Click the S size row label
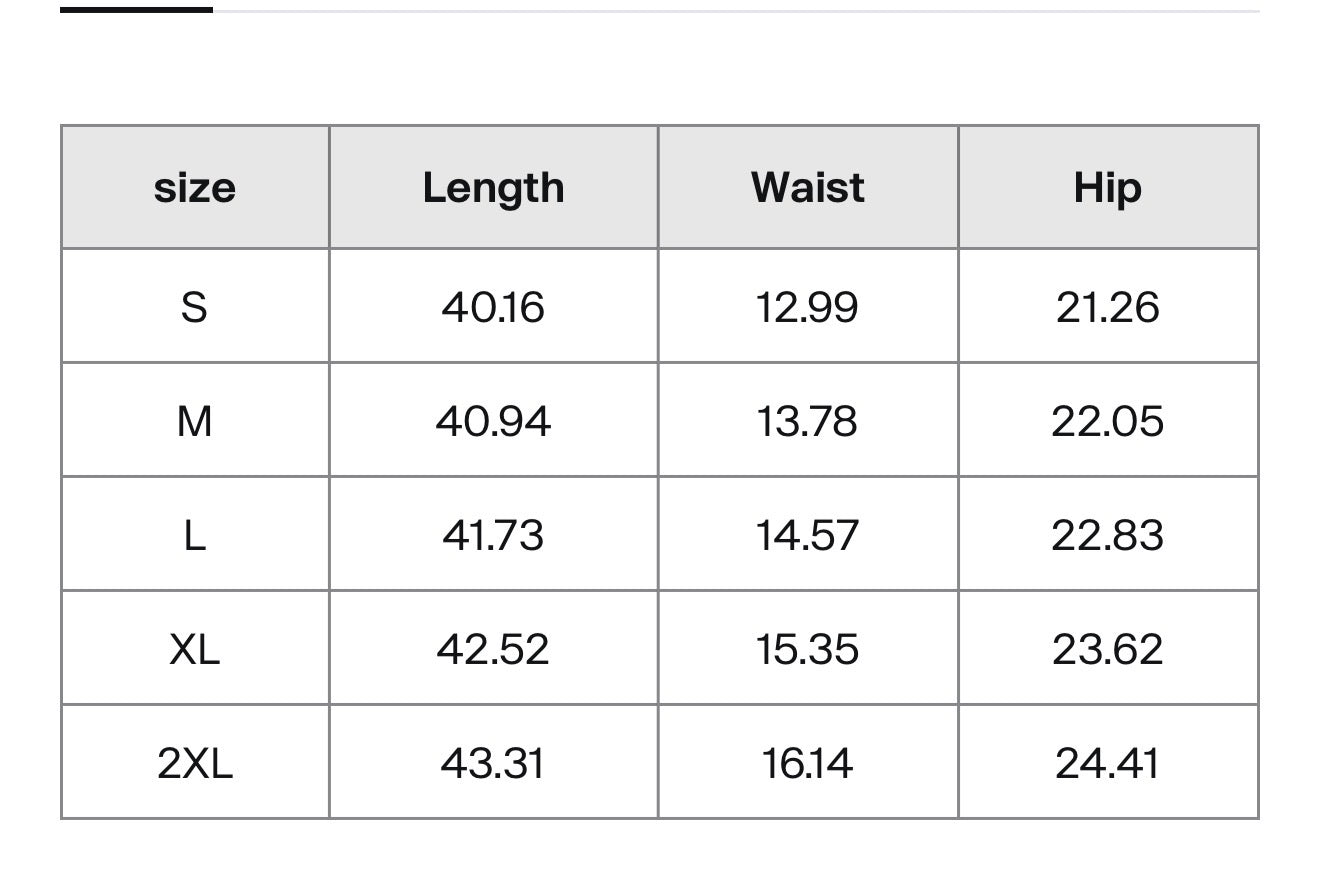Screen dimensions: 1320x872 (x=195, y=306)
